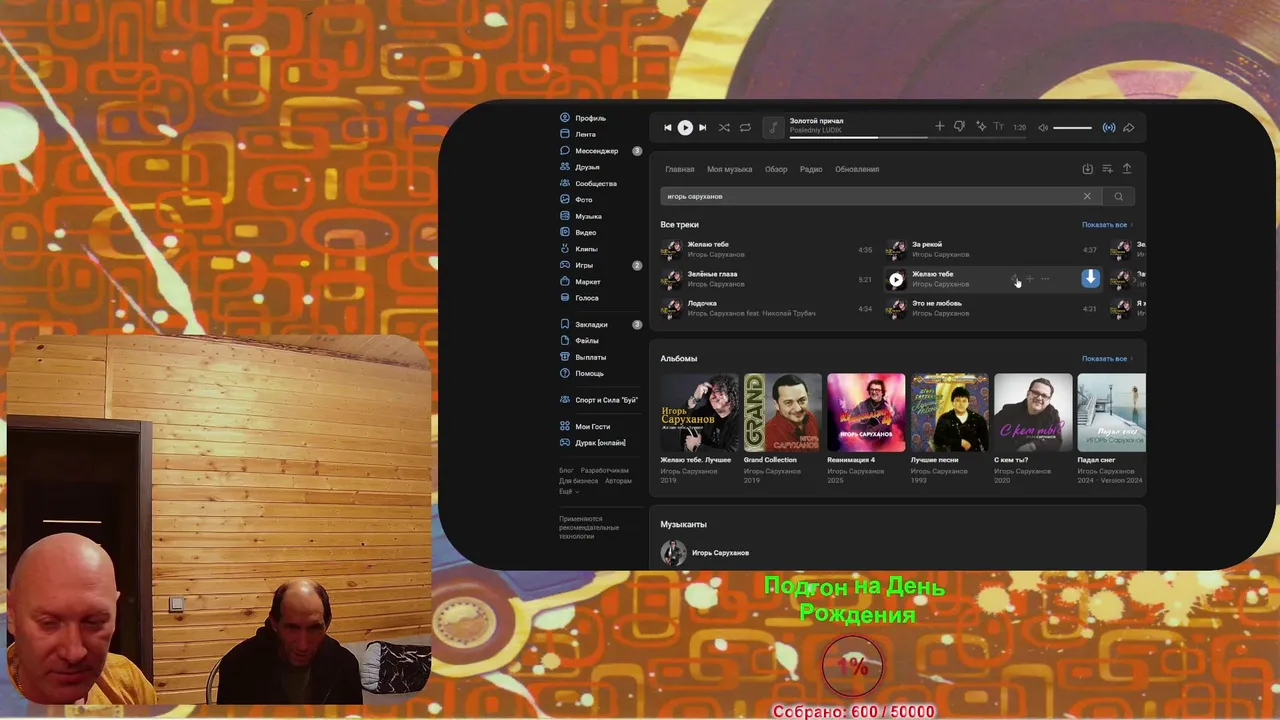
Task: Open the three-dots menu of highlighted track
Action: (x=1045, y=279)
